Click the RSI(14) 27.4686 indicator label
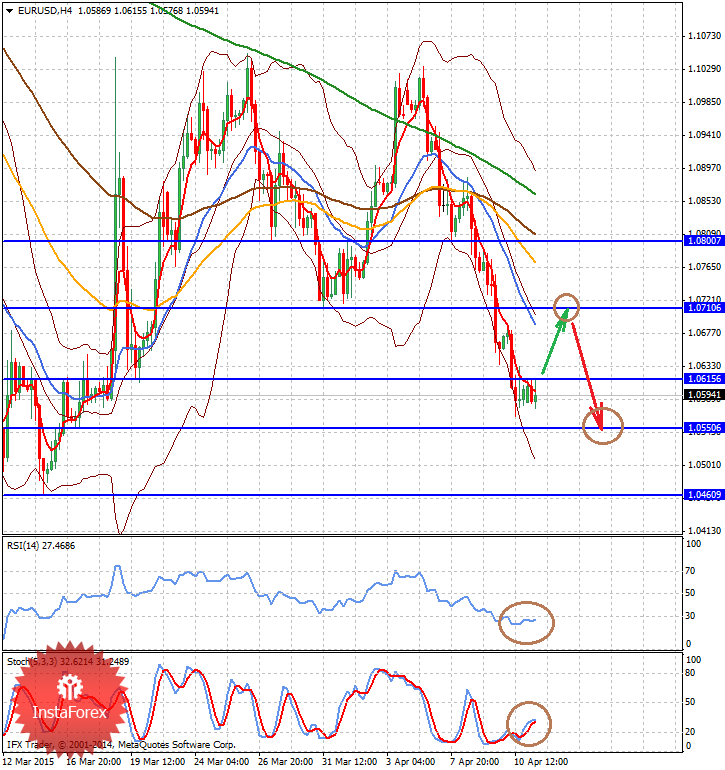 41,546
